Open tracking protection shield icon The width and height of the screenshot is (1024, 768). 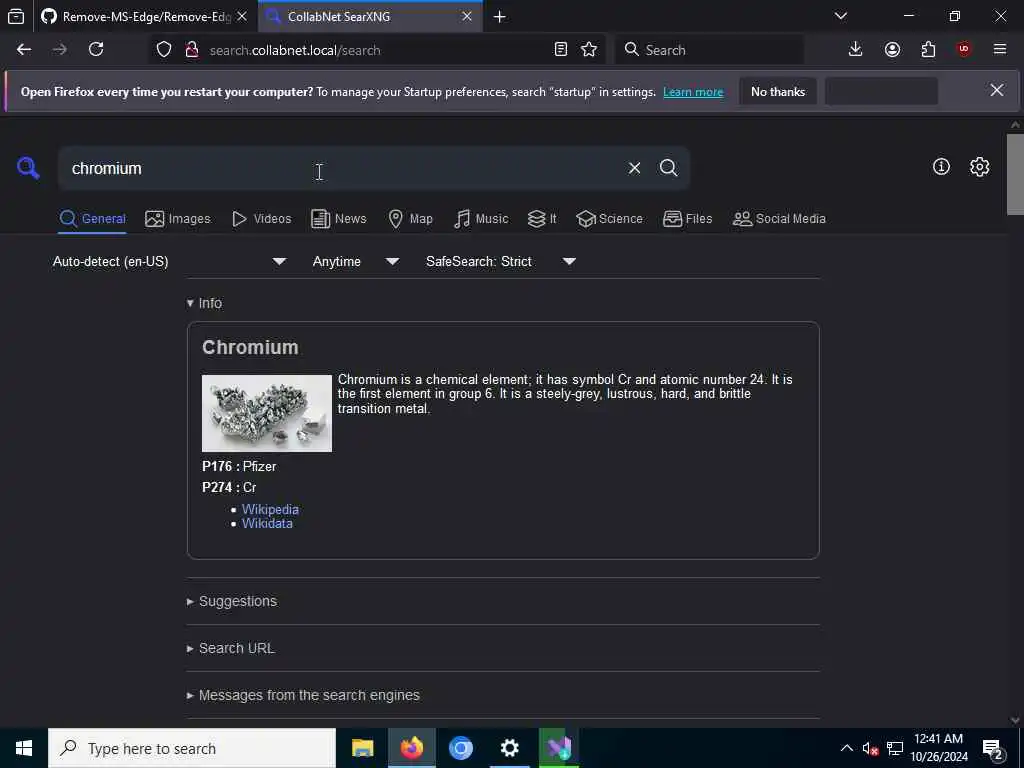(x=164, y=50)
